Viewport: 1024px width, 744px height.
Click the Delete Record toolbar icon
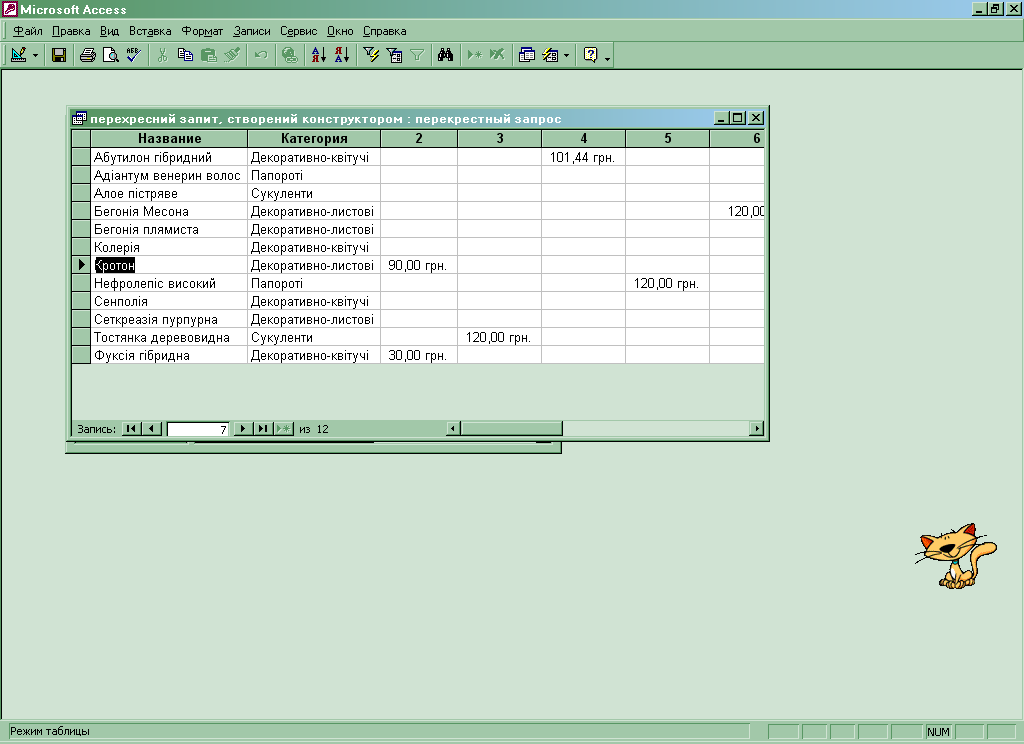[x=497, y=55]
